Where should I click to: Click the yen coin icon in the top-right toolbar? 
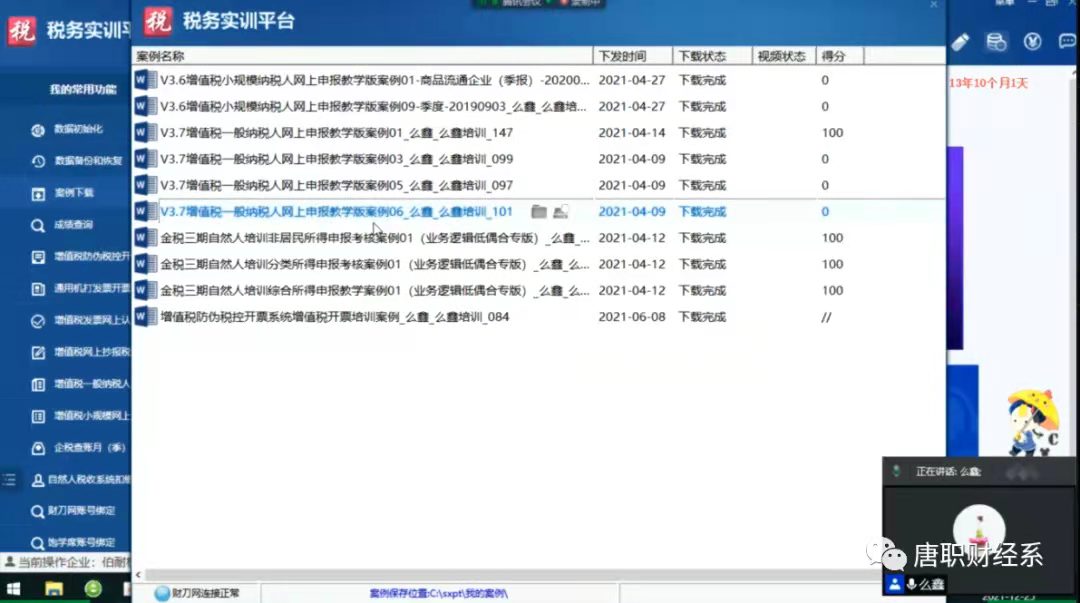tap(1032, 42)
